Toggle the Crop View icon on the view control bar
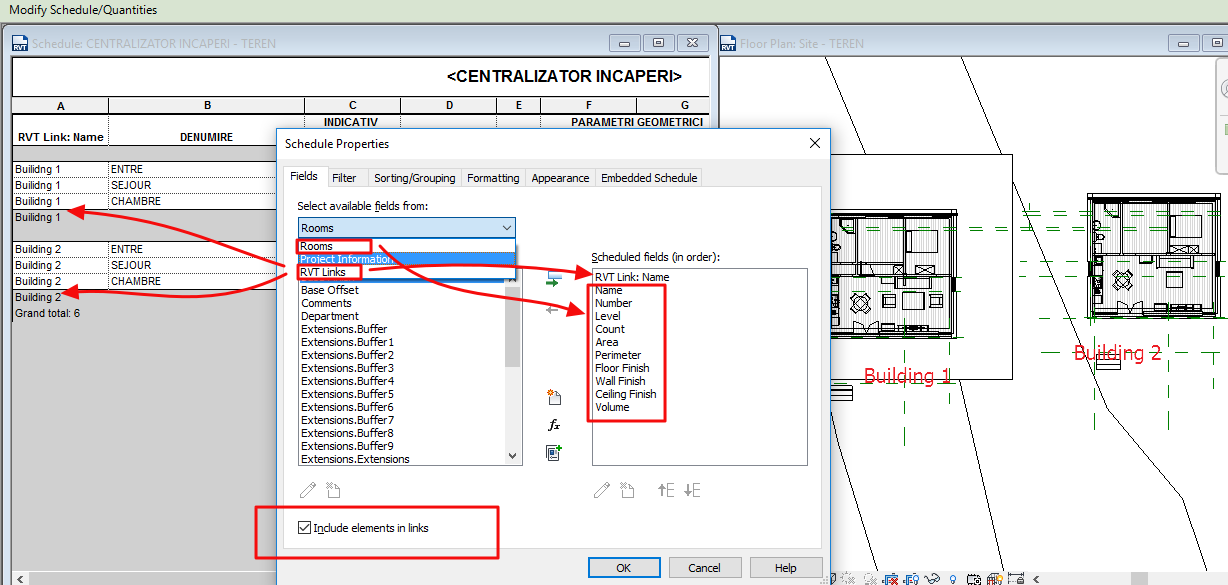 pyautogui.click(x=891, y=577)
